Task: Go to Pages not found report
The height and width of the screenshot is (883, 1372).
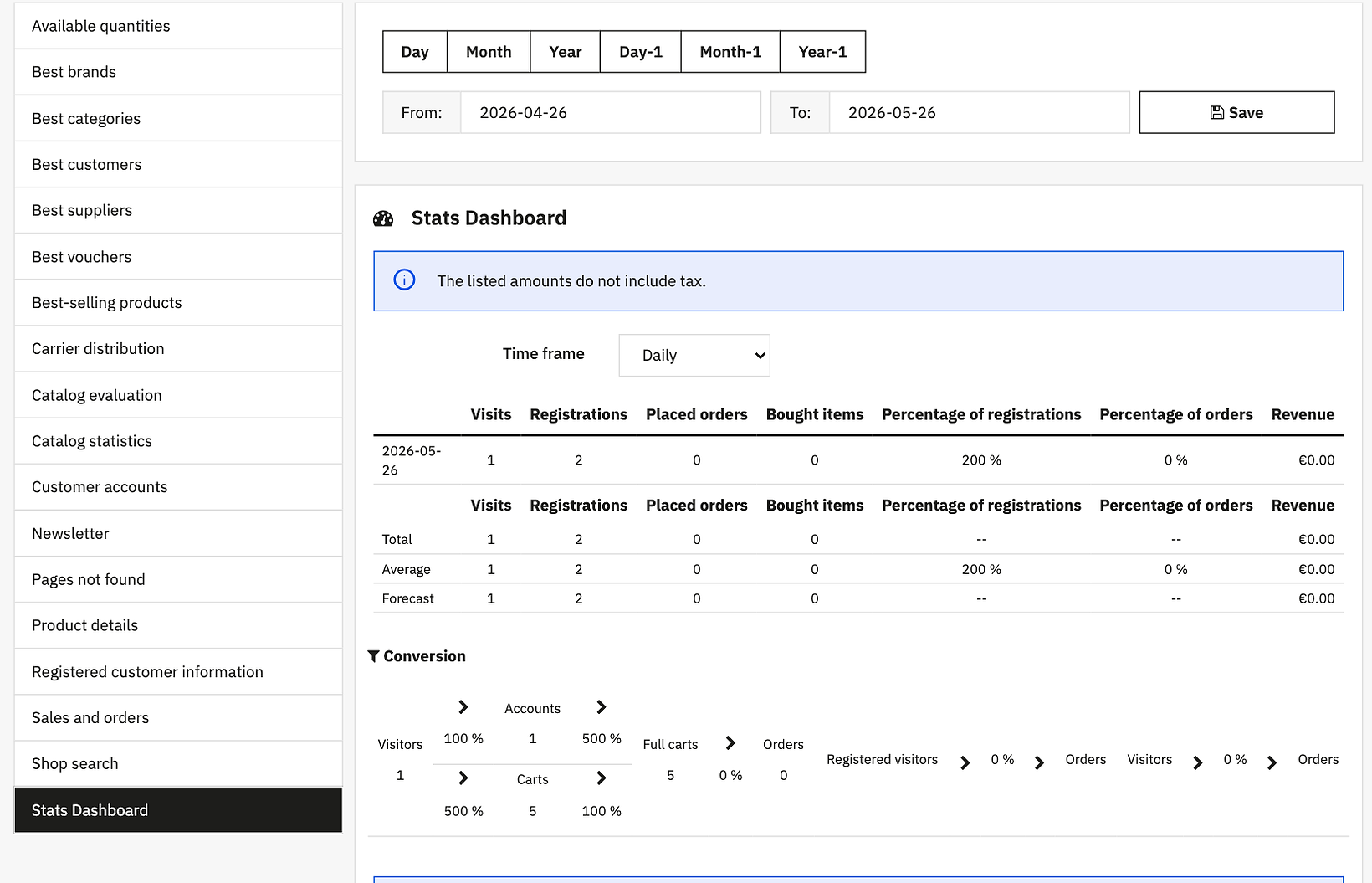Action: coord(178,579)
